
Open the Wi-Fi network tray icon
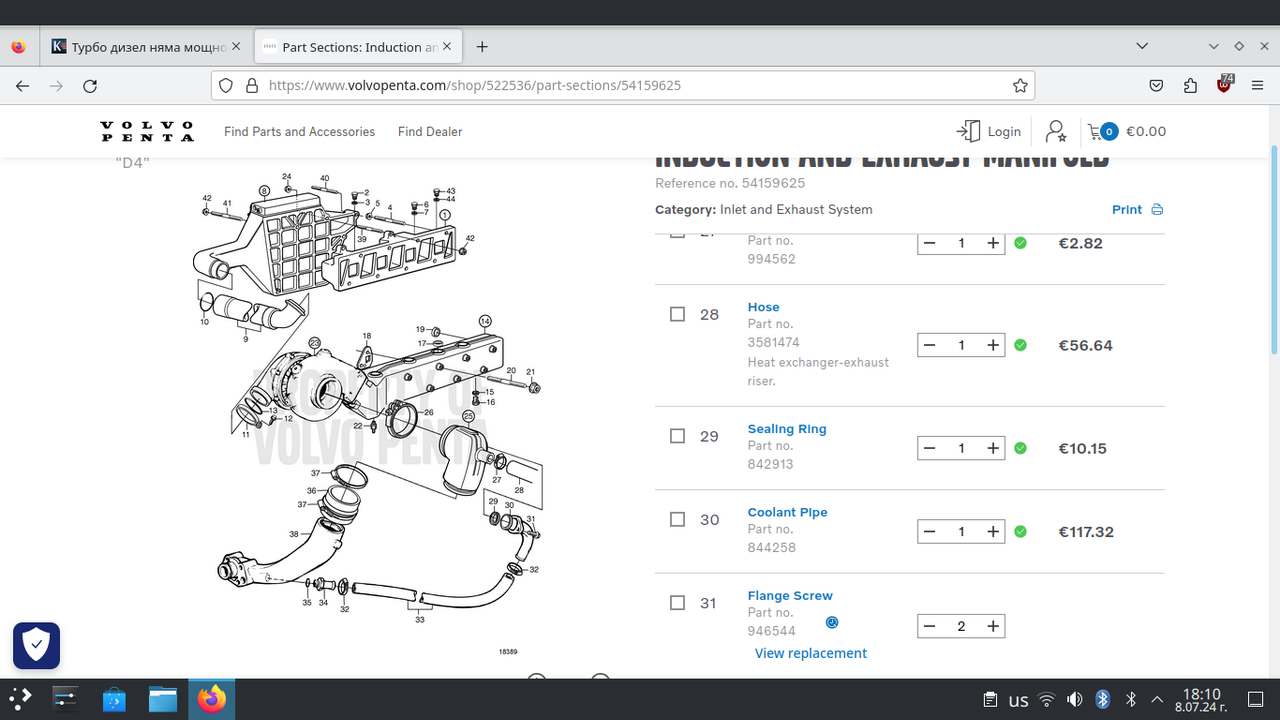[1046, 699]
